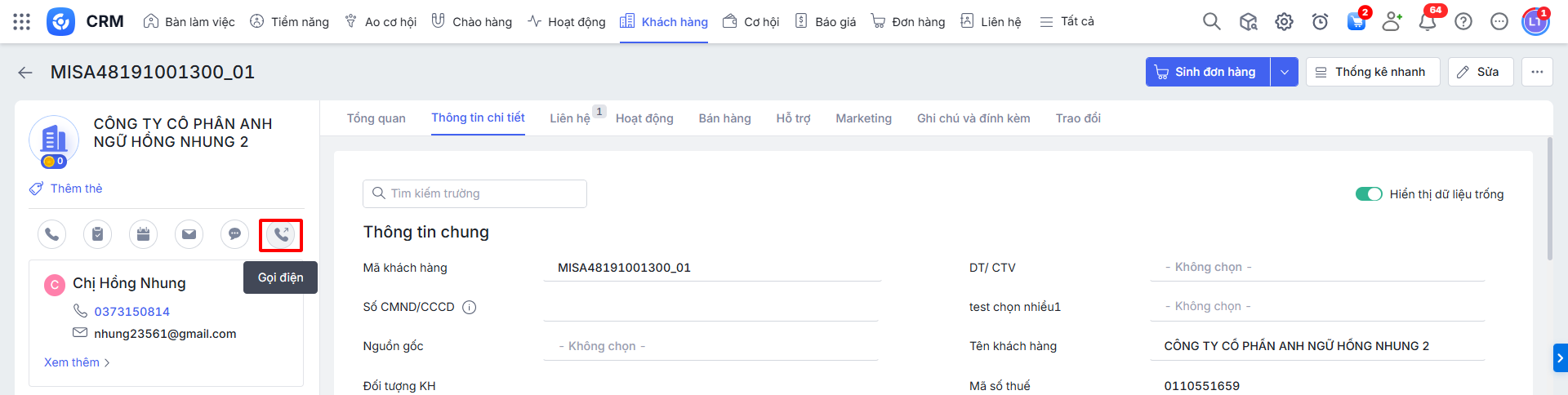
Task: Open the notifications bell icon
Action: [1427, 22]
